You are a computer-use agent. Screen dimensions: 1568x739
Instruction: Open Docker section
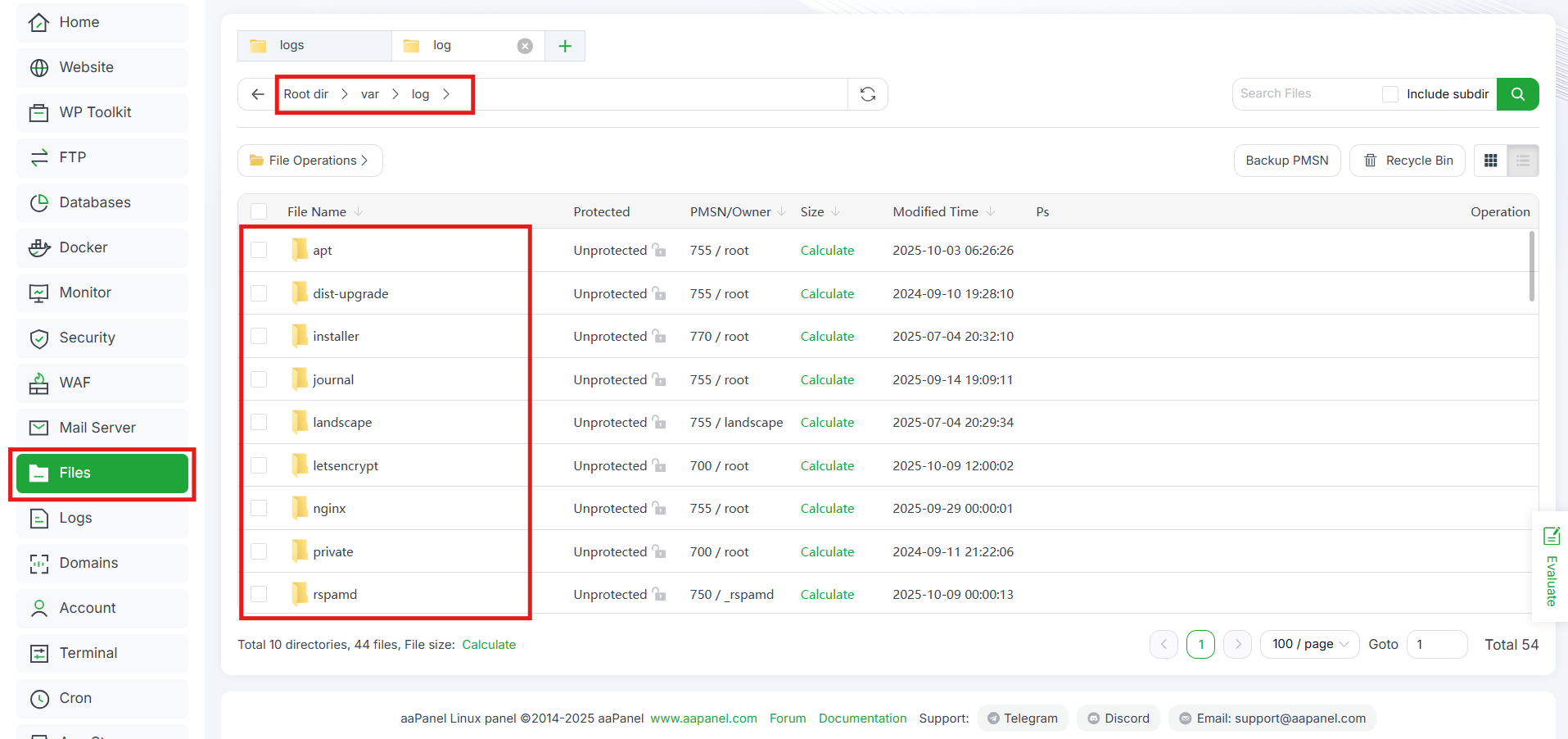102,247
